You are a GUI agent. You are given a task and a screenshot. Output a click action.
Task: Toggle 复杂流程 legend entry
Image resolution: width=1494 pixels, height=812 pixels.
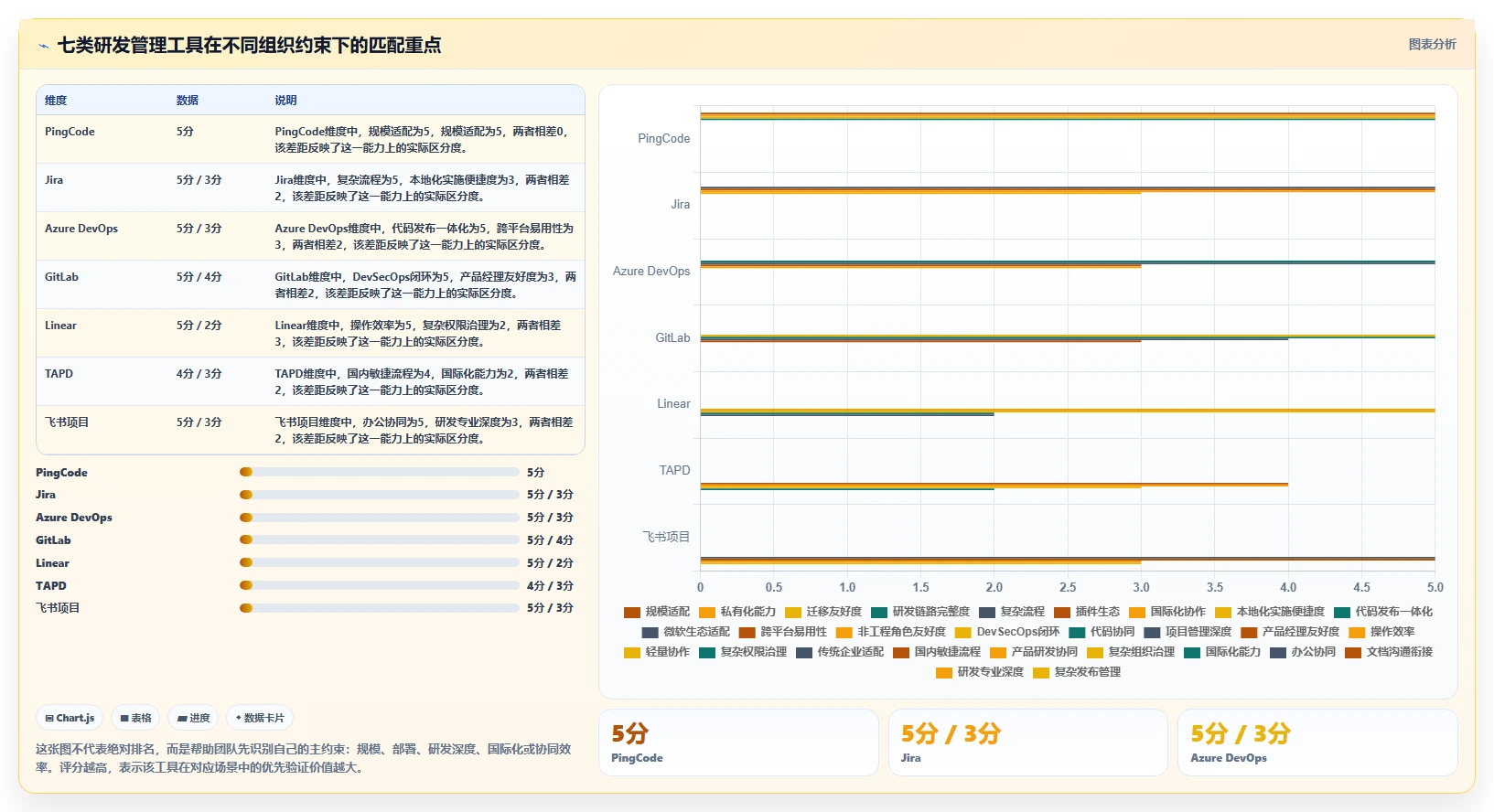coord(1012,612)
